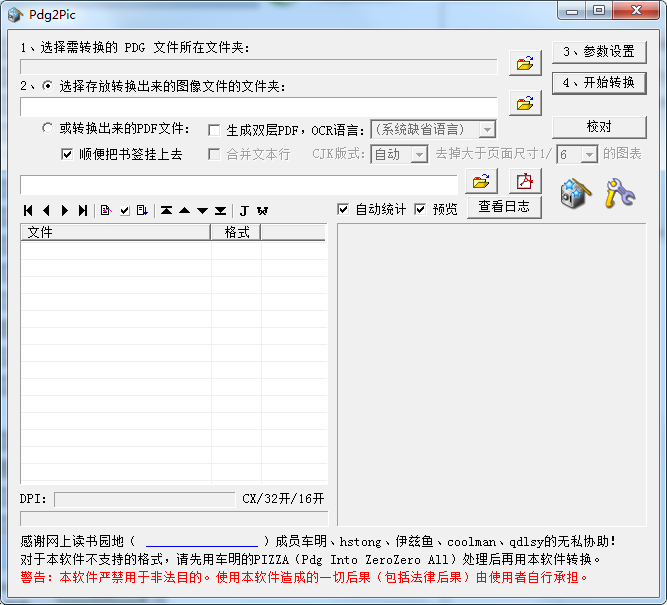
Task: Click the 文件 column header
Action: [x=116, y=232]
